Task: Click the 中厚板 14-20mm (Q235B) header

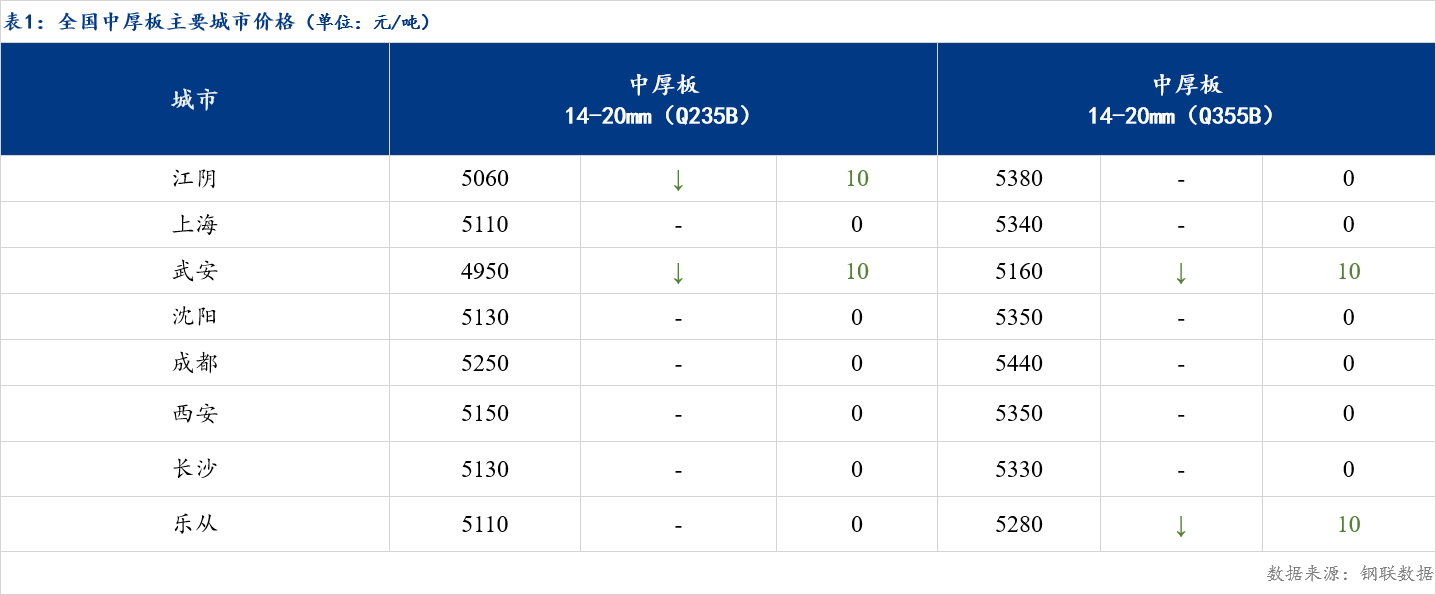Action: 663,100
